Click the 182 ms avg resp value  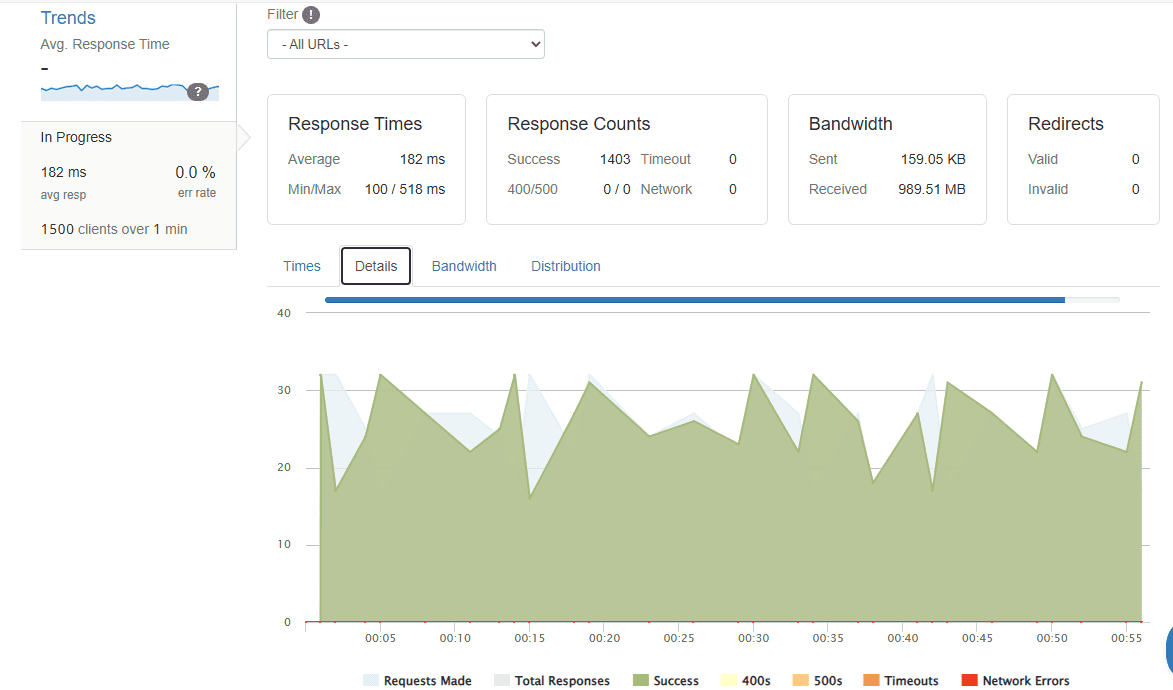point(64,173)
